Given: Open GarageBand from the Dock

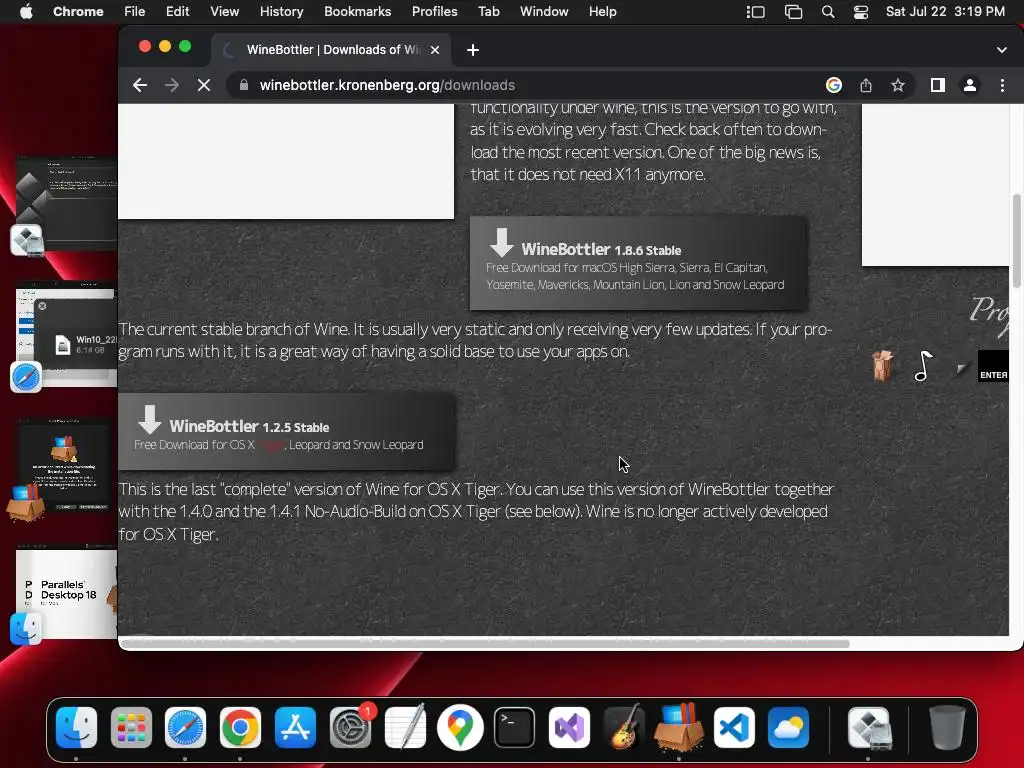Looking at the screenshot, I should tap(624, 728).
